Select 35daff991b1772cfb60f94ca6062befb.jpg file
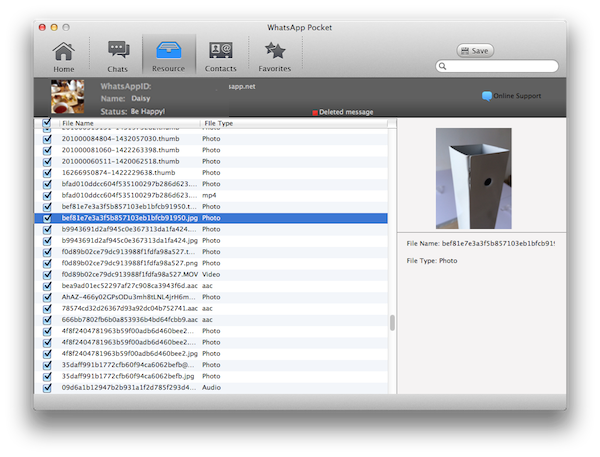 pyautogui.click(x=128, y=376)
